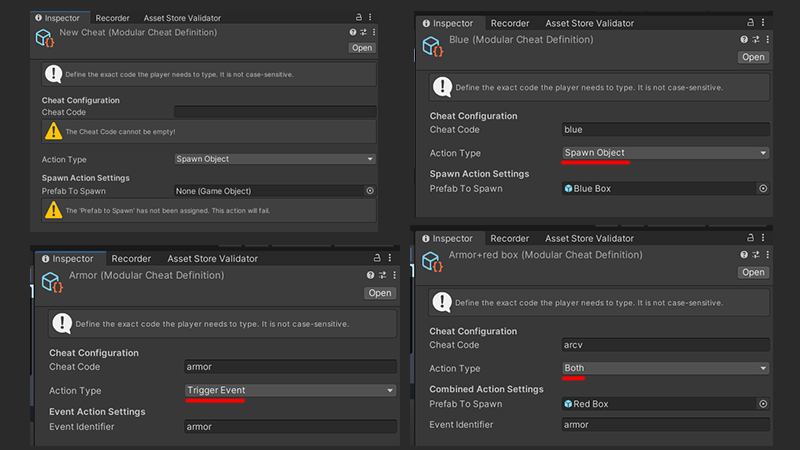800x450 pixels.
Task: Click Prefab to Spawn unassigned warning icon
Action: (x=53, y=210)
